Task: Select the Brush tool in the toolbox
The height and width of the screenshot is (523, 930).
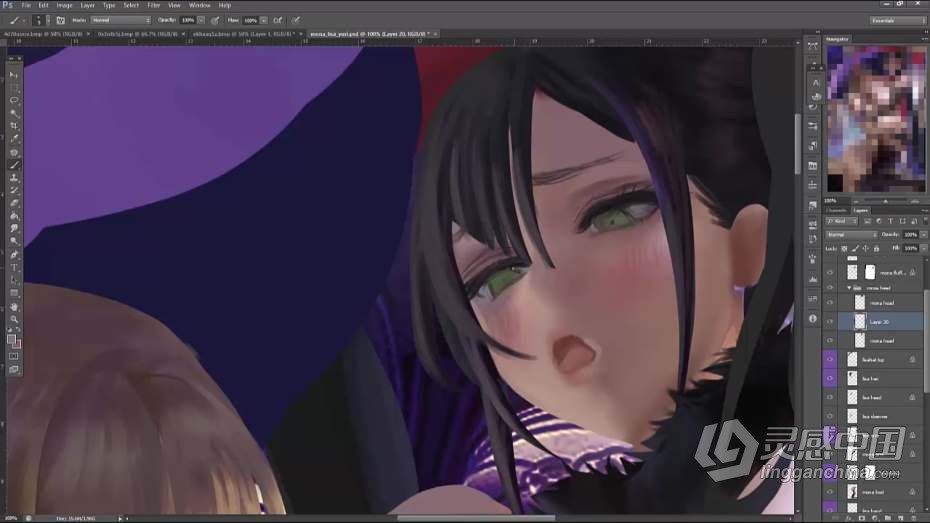Action: pos(14,165)
